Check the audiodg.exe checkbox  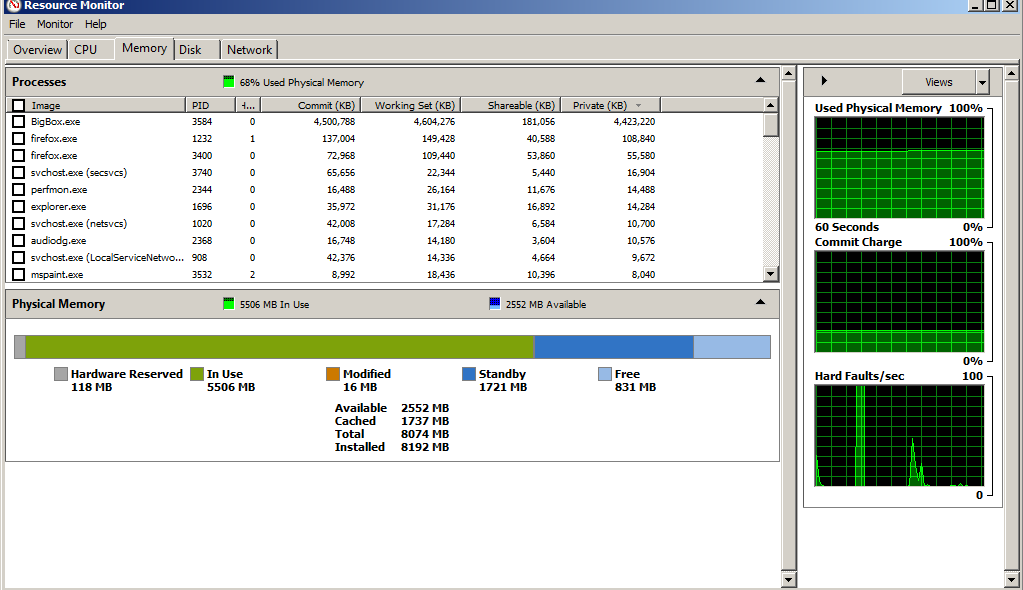[x=18, y=240]
